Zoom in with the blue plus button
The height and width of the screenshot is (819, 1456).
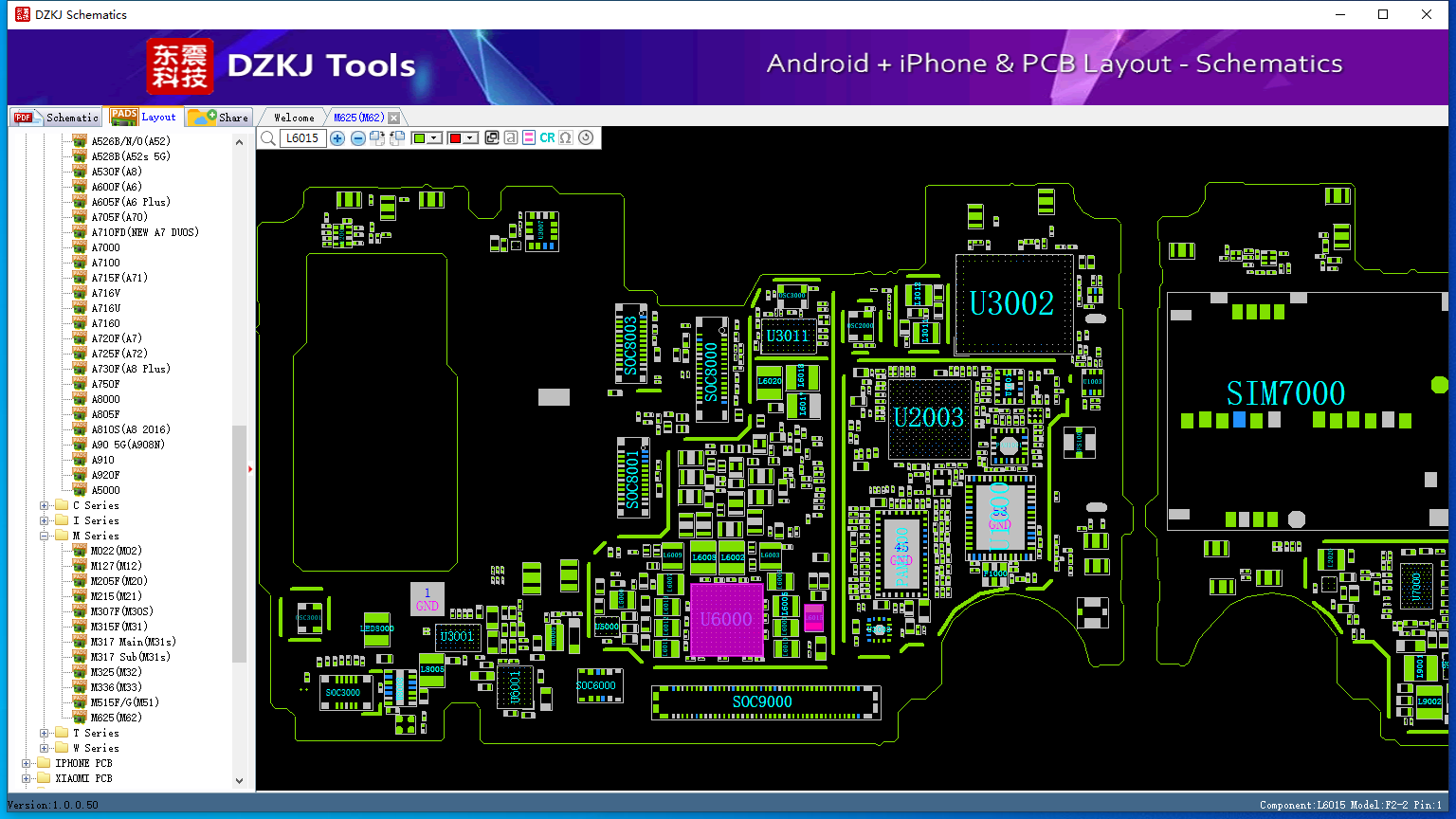coord(337,138)
